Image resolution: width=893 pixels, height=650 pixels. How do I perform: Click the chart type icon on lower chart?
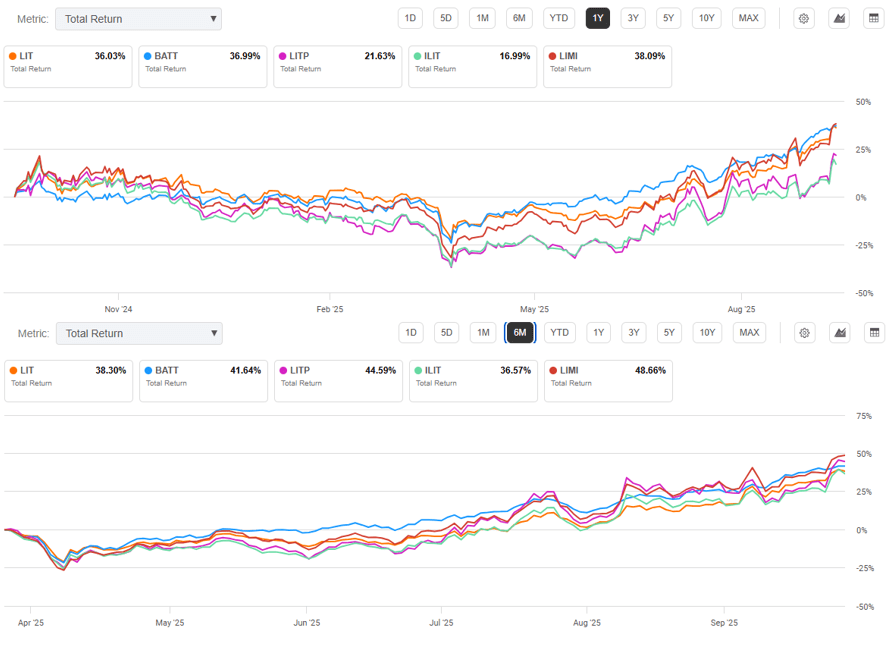839,333
